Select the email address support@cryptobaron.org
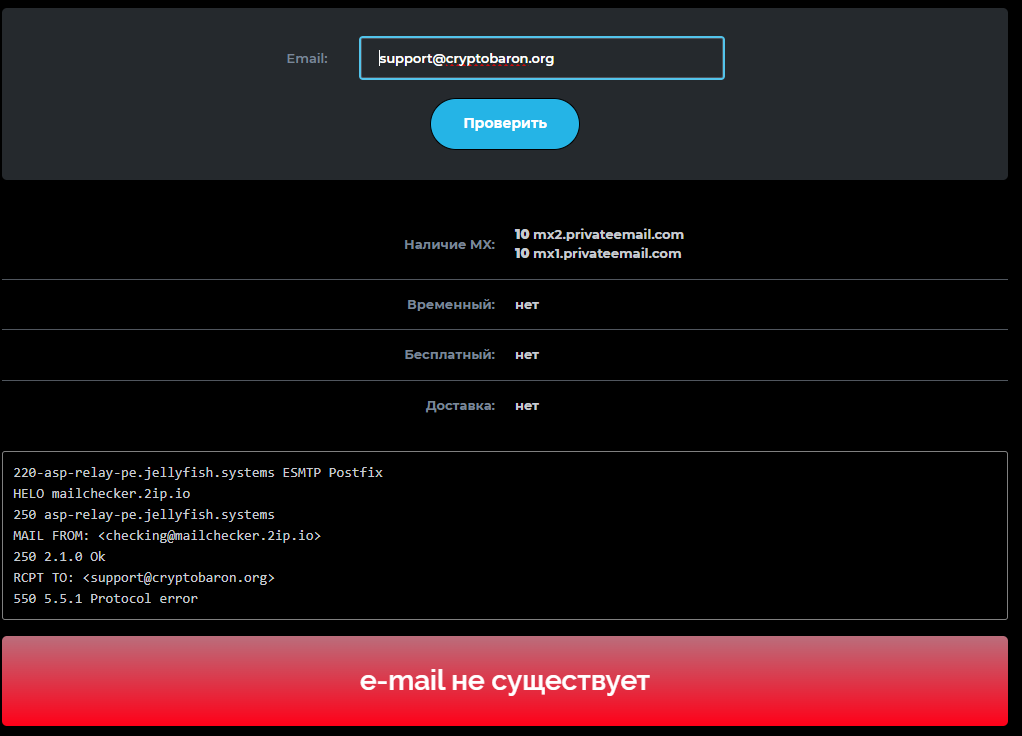Image resolution: width=1022 pixels, height=736 pixels. pos(466,58)
